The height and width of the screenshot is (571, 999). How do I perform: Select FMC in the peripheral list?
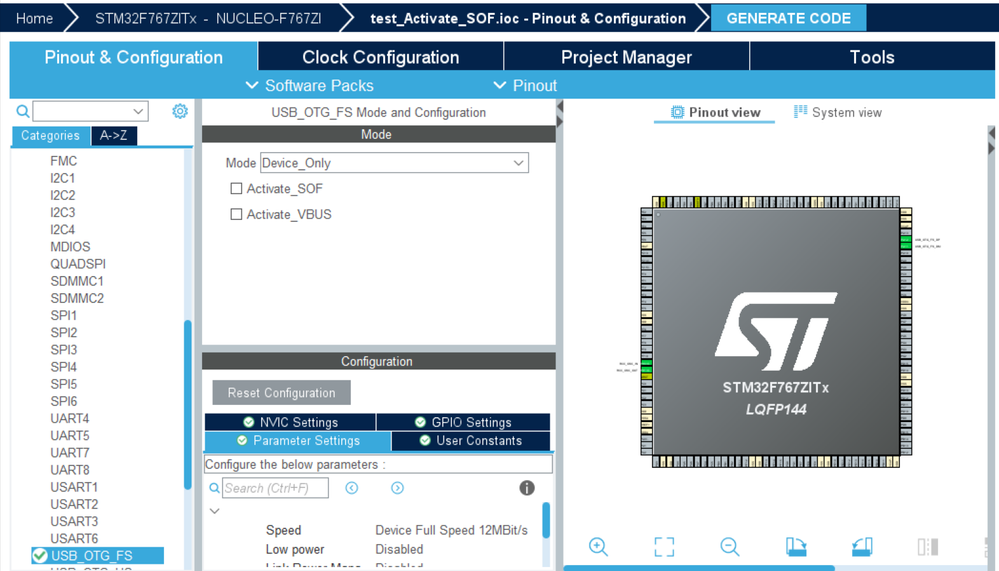click(64, 161)
